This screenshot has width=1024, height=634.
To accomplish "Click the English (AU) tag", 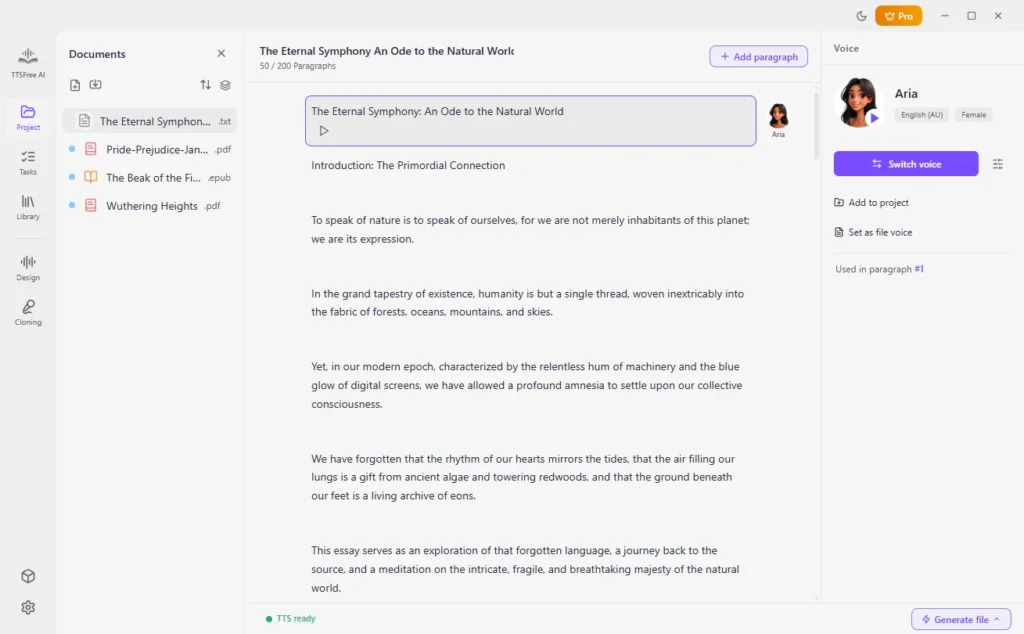I will [921, 115].
